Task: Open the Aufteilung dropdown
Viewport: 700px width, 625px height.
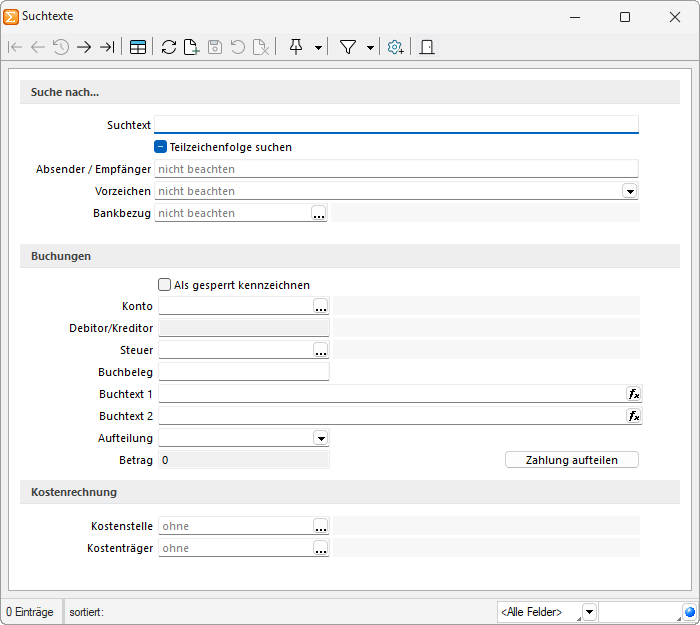Action: [x=321, y=438]
